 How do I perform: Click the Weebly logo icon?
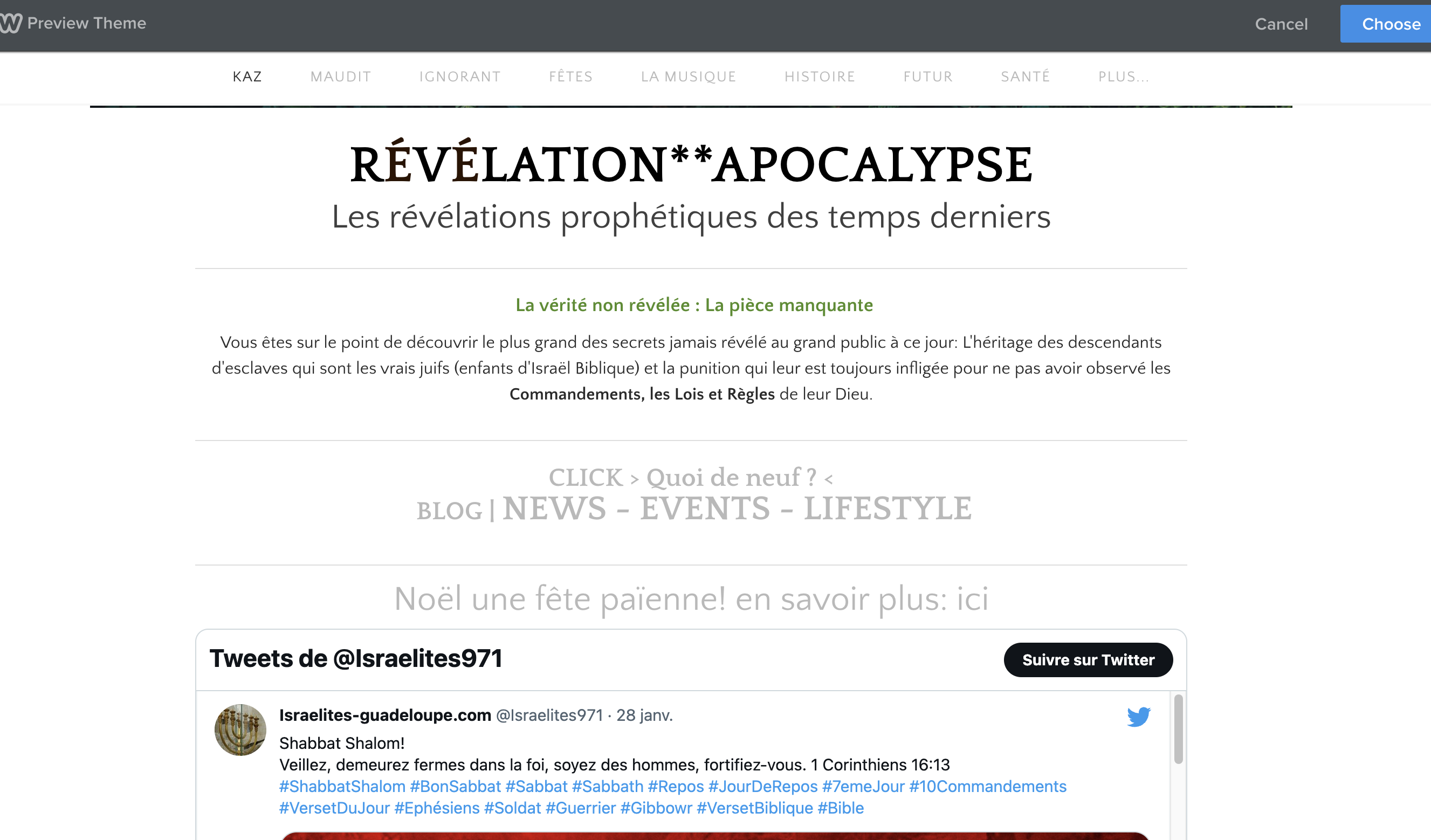pyautogui.click(x=11, y=23)
